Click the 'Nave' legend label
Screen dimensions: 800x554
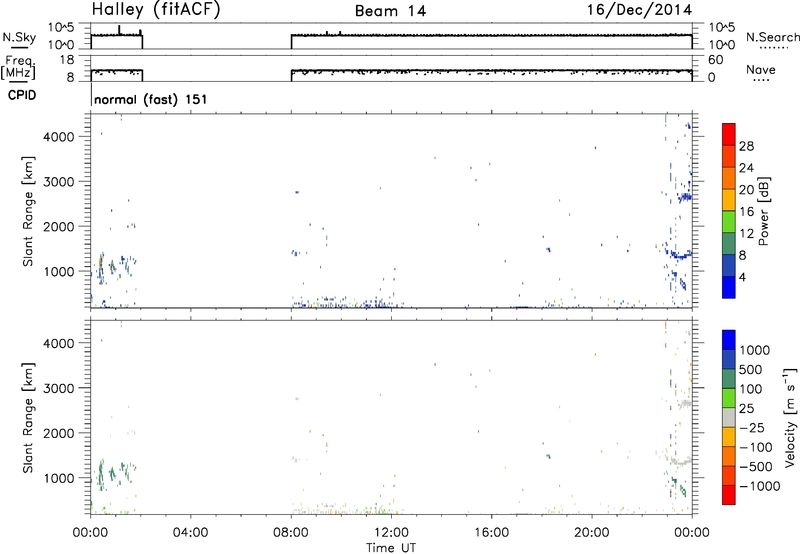761,70
